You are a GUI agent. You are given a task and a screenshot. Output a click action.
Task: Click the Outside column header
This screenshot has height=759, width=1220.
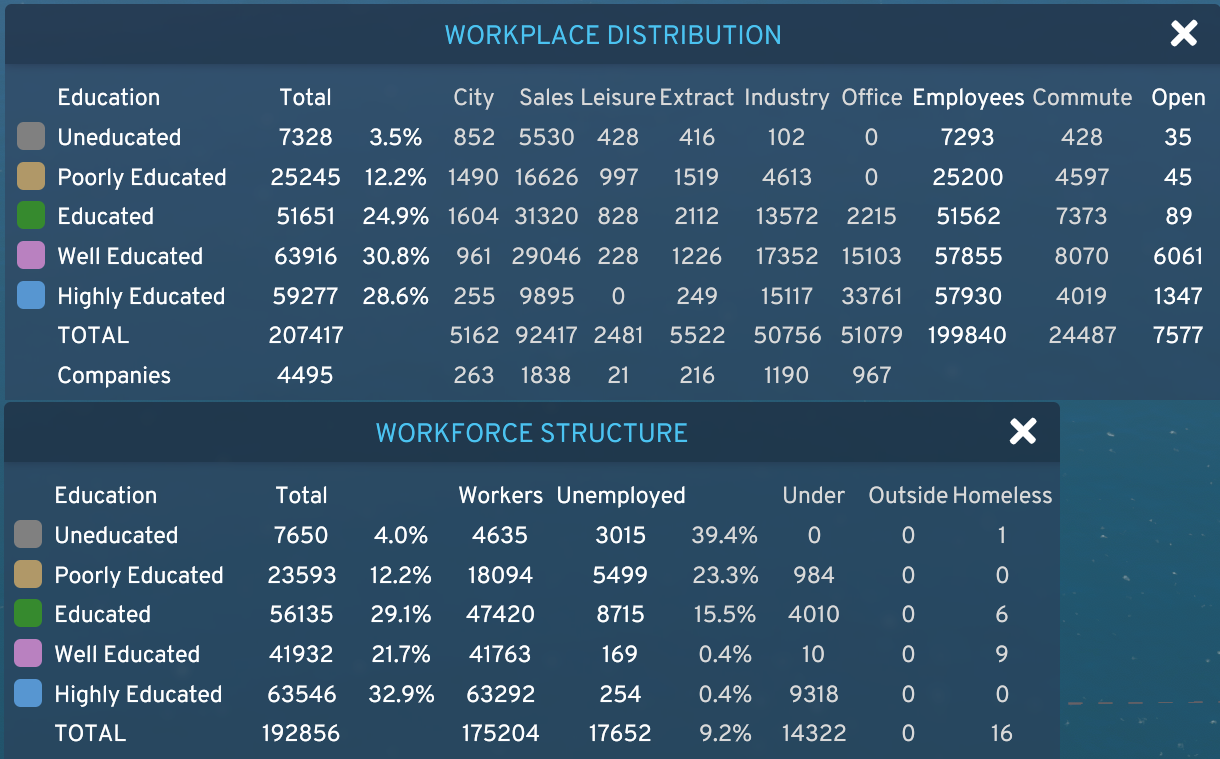(908, 496)
